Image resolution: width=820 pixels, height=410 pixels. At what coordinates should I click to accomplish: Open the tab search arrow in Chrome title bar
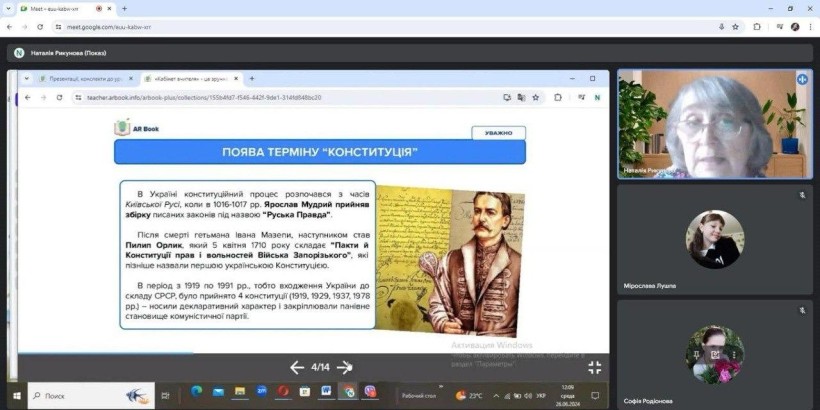[x=8, y=9]
